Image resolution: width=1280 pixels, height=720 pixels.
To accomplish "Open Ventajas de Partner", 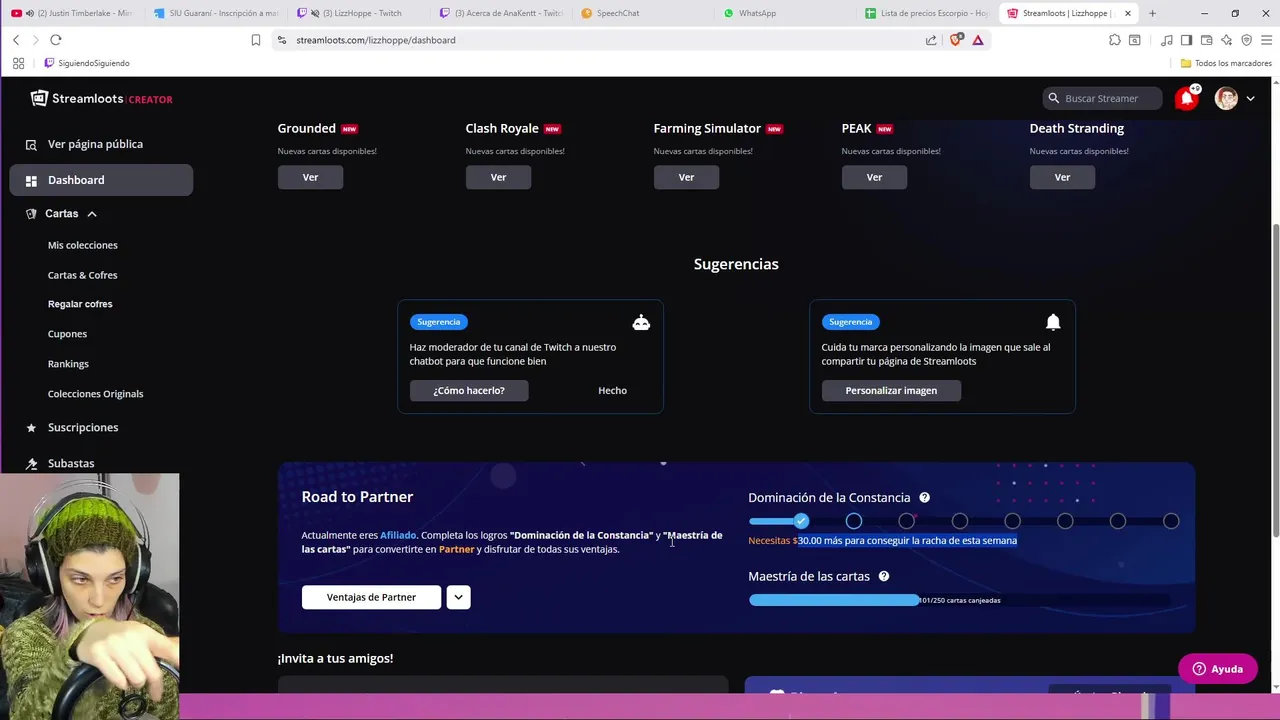I will 371,597.
